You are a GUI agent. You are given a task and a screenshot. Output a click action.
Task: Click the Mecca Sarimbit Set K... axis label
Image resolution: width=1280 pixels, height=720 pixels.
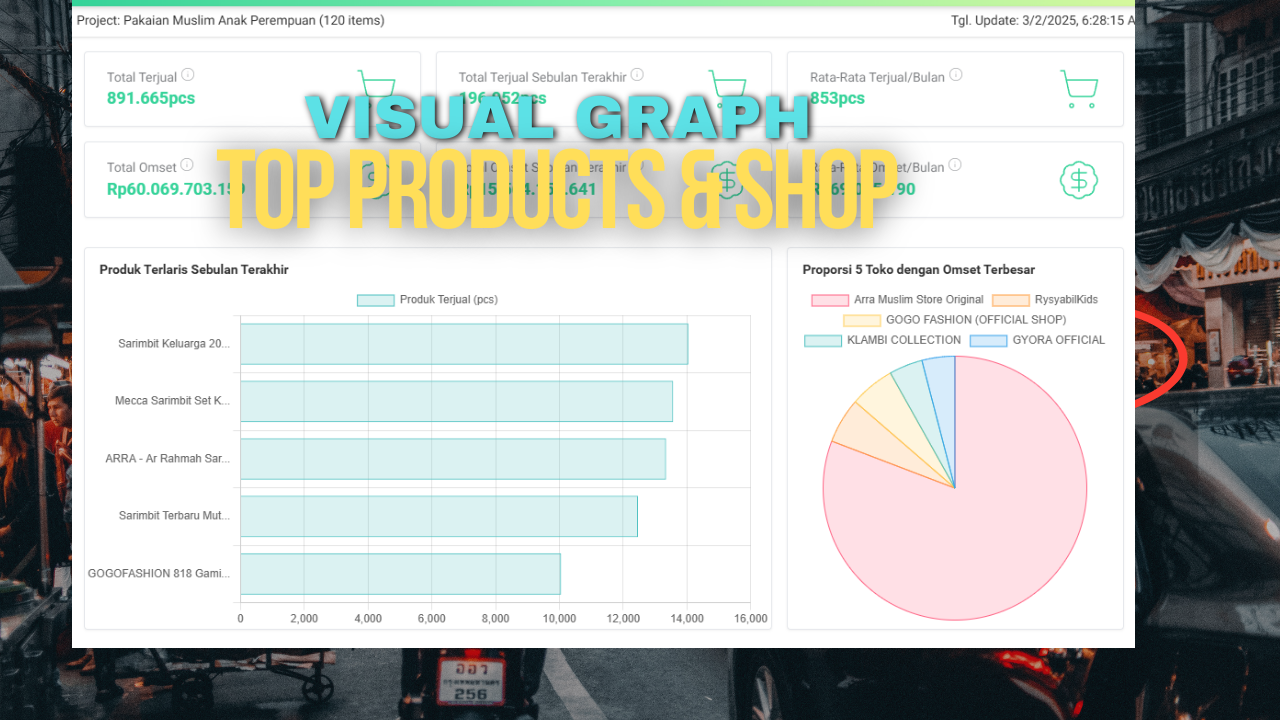[172, 401]
